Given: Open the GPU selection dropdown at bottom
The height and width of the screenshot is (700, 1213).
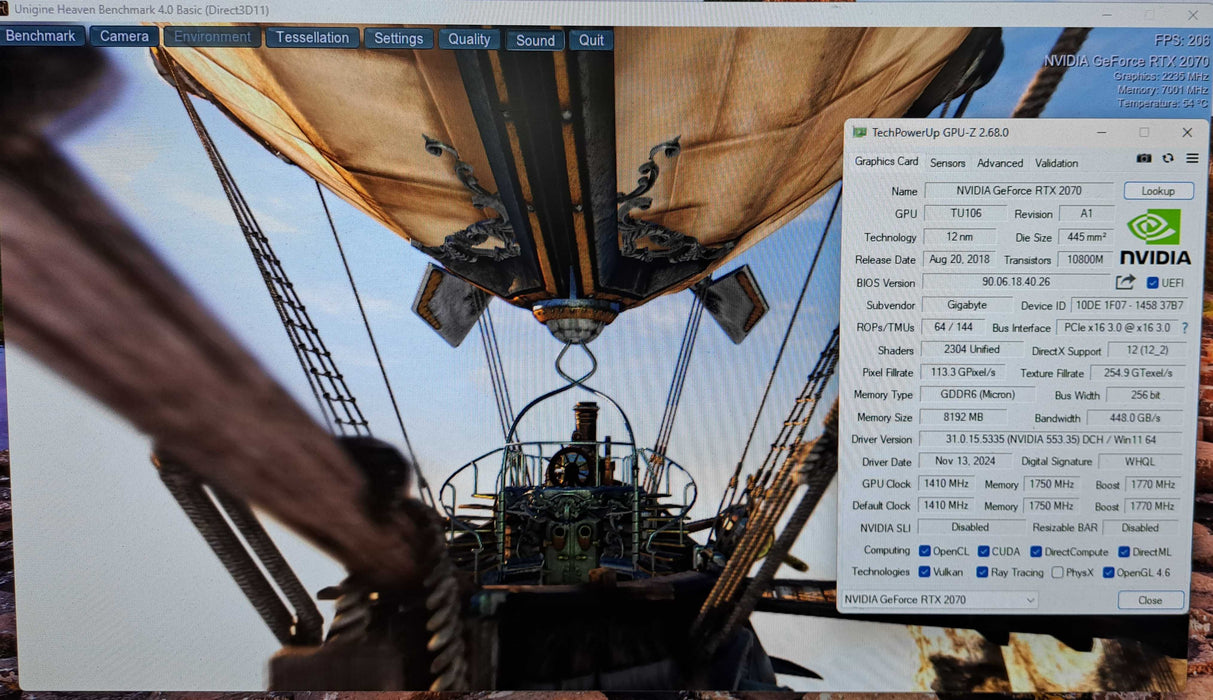Looking at the screenshot, I should click(x=940, y=600).
